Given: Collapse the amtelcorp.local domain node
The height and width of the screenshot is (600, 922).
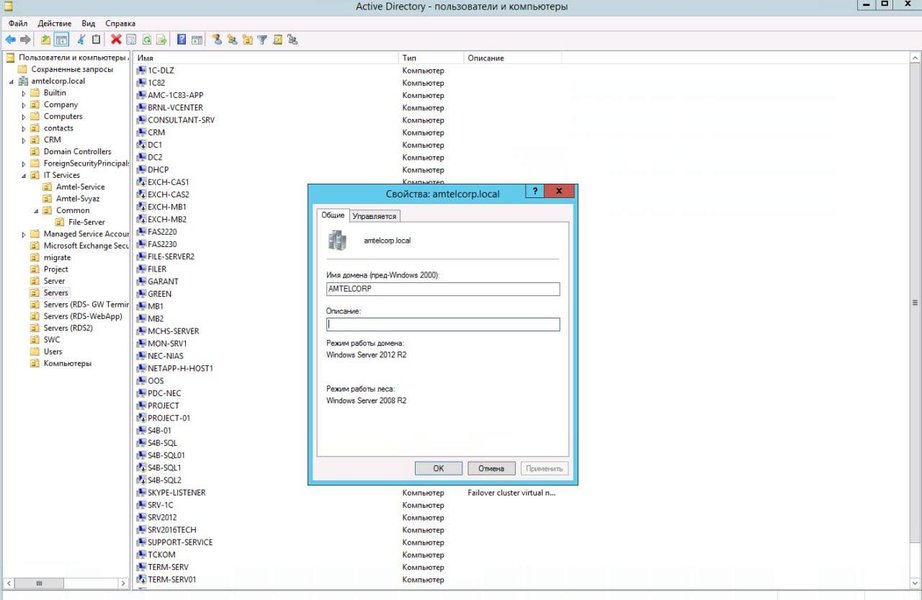Looking at the screenshot, I should 10,81.
